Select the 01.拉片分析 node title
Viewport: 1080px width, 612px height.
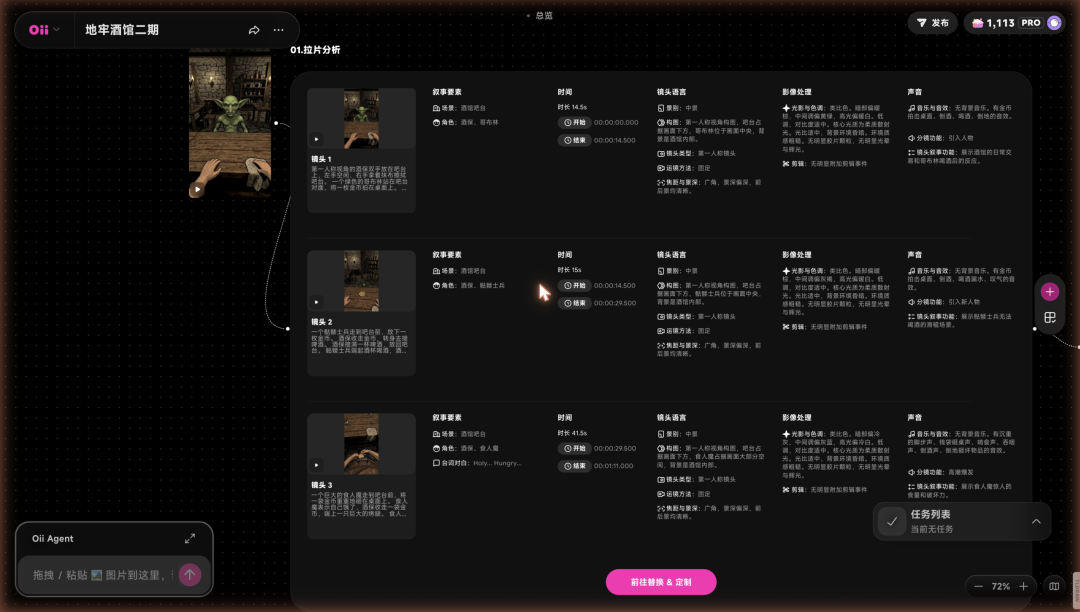coord(315,50)
